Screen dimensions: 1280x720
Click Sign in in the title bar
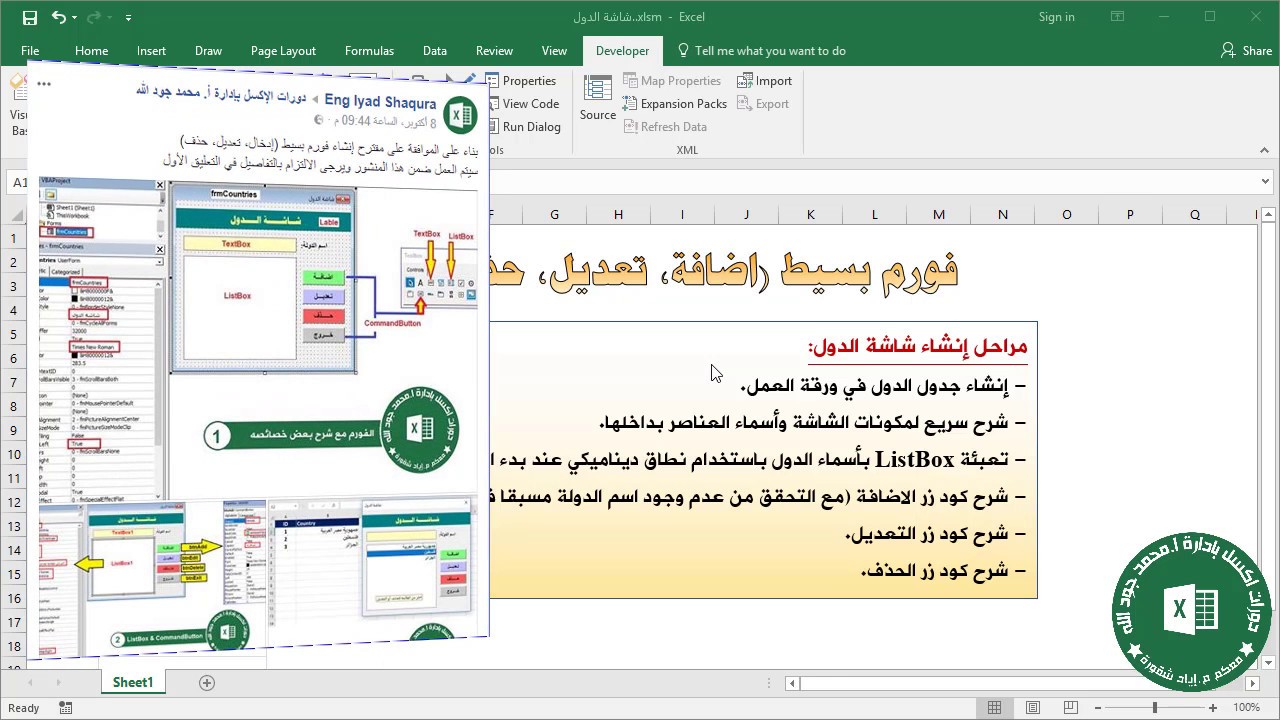point(1056,17)
